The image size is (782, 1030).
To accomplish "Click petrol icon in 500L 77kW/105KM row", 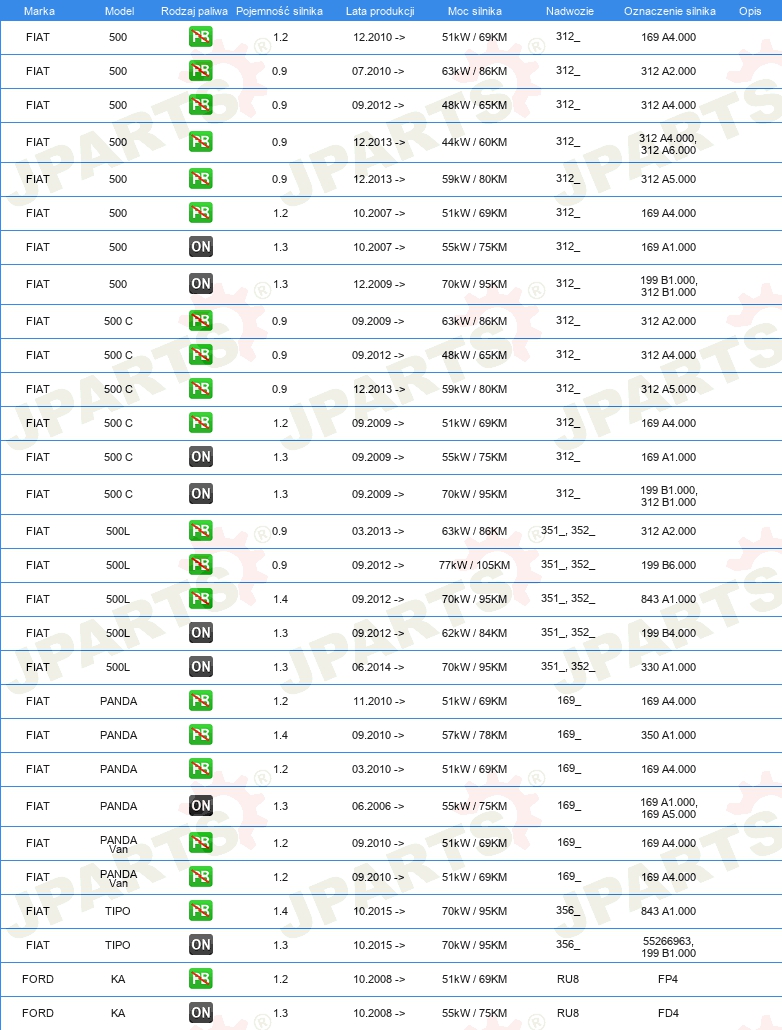I will pyautogui.click(x=200, y=565).
